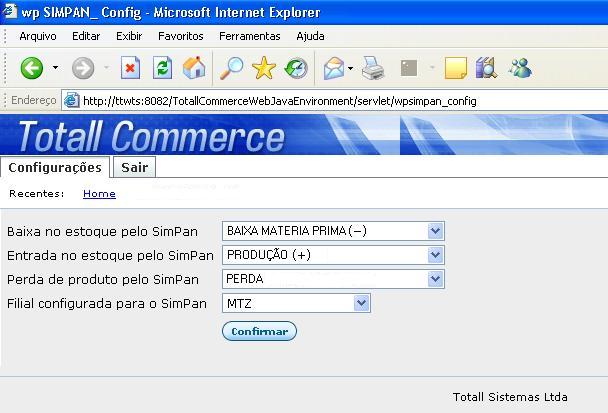Open the Arquivo menu

pos(38,36)
